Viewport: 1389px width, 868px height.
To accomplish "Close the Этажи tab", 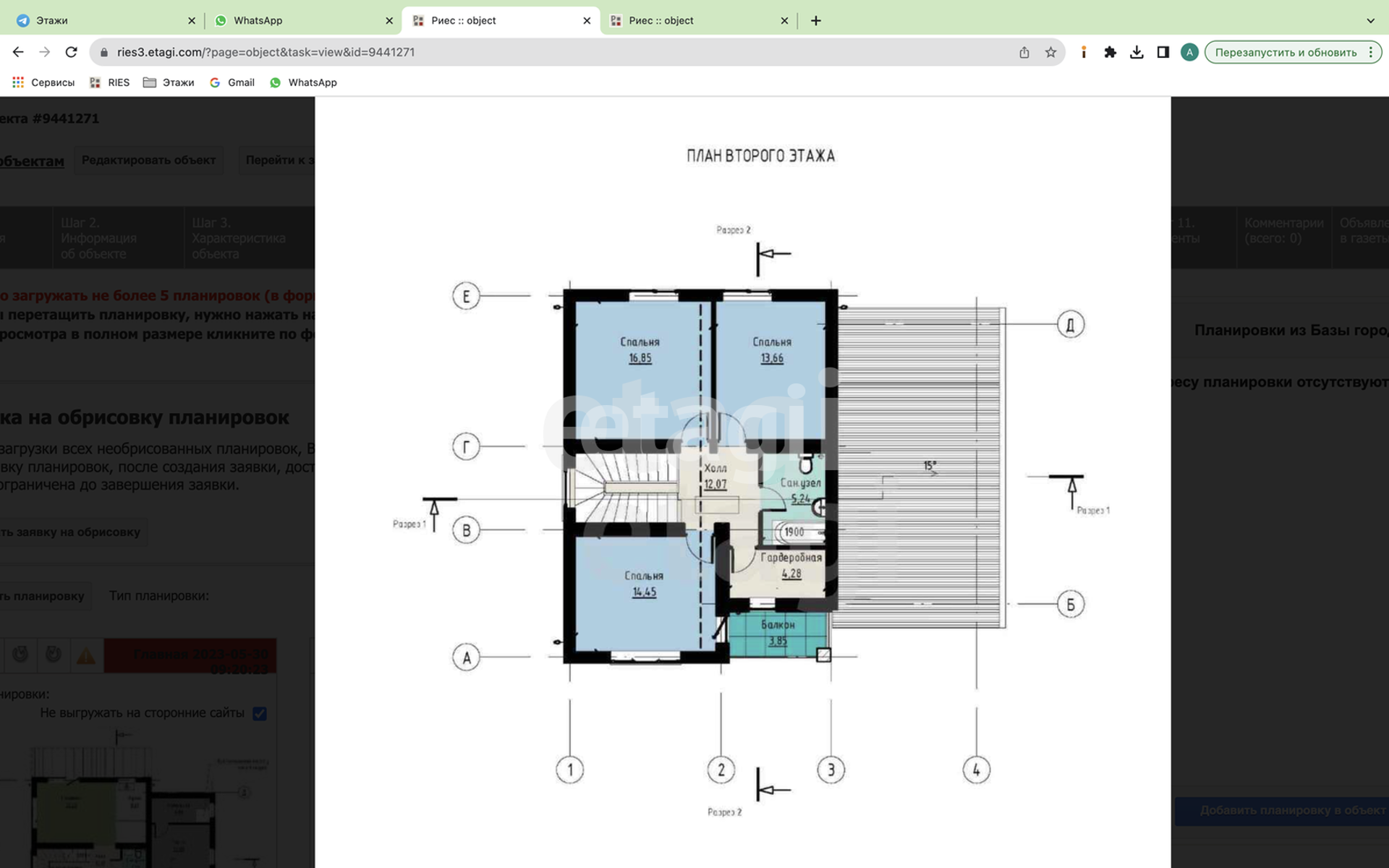I will coord(192,20).
